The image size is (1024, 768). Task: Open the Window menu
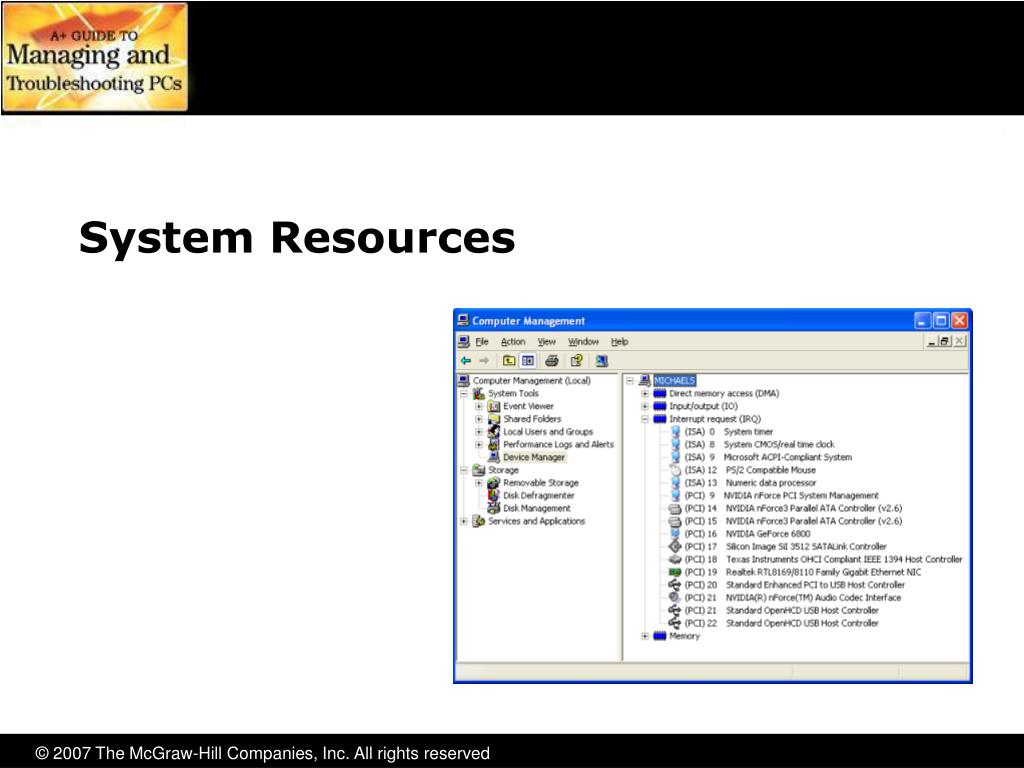[x=583, y=342]
